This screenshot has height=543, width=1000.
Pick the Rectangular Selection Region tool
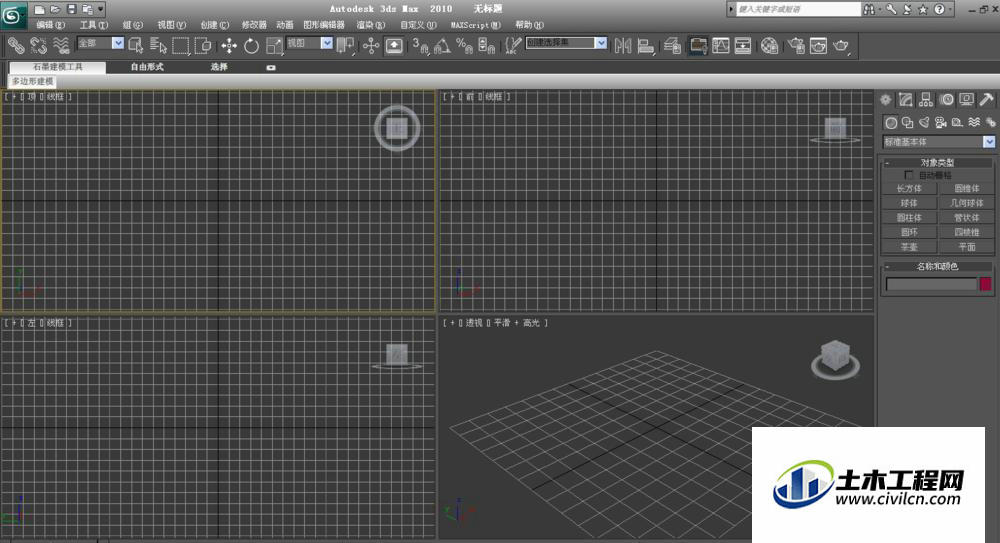coord(180,45)
